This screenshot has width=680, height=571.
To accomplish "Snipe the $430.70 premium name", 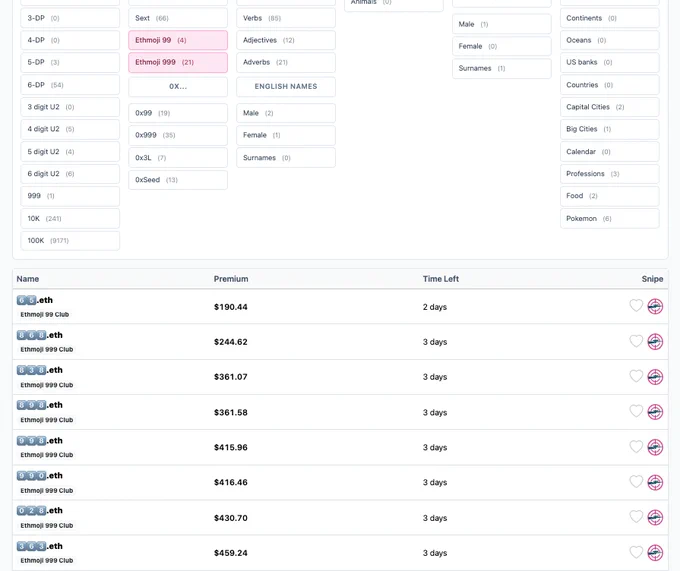I will 655,517.
